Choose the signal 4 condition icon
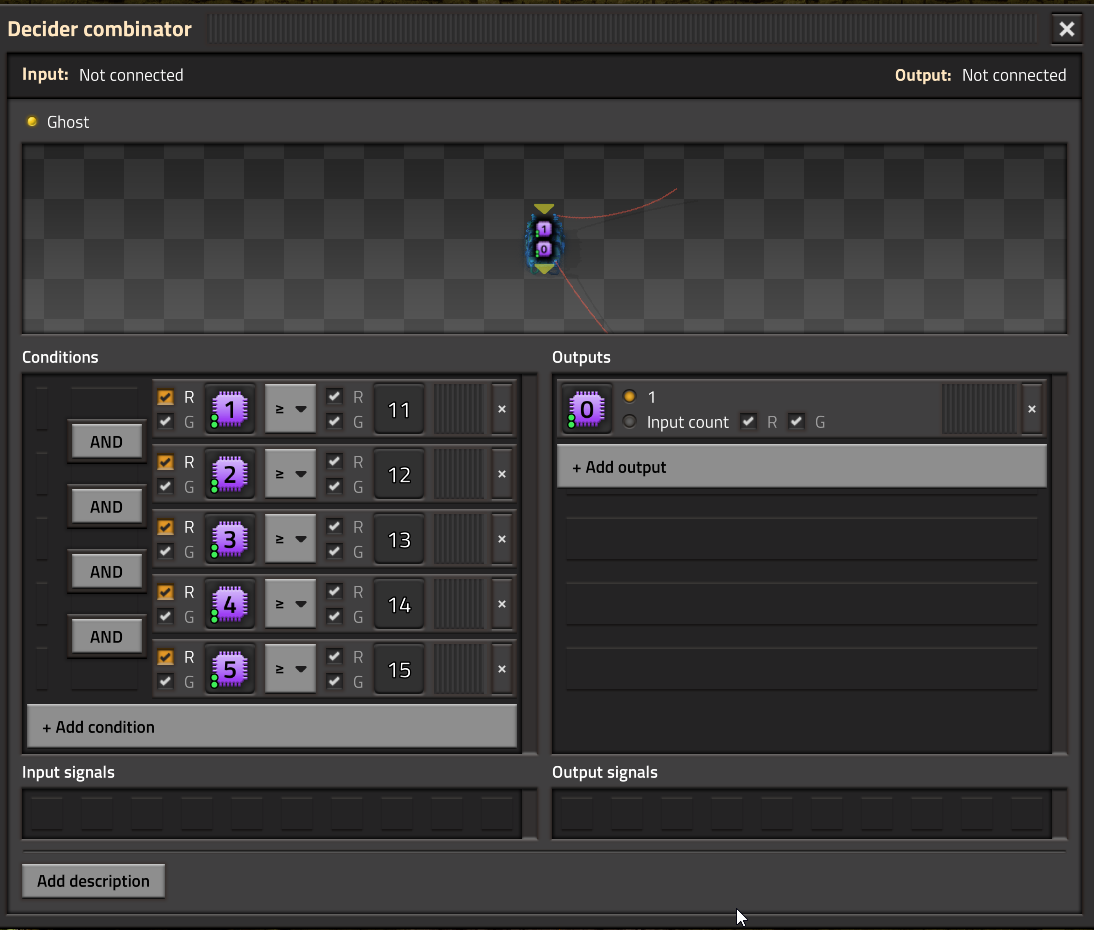The width and height of the screenshot is (1094, 930). pos(230,604)
